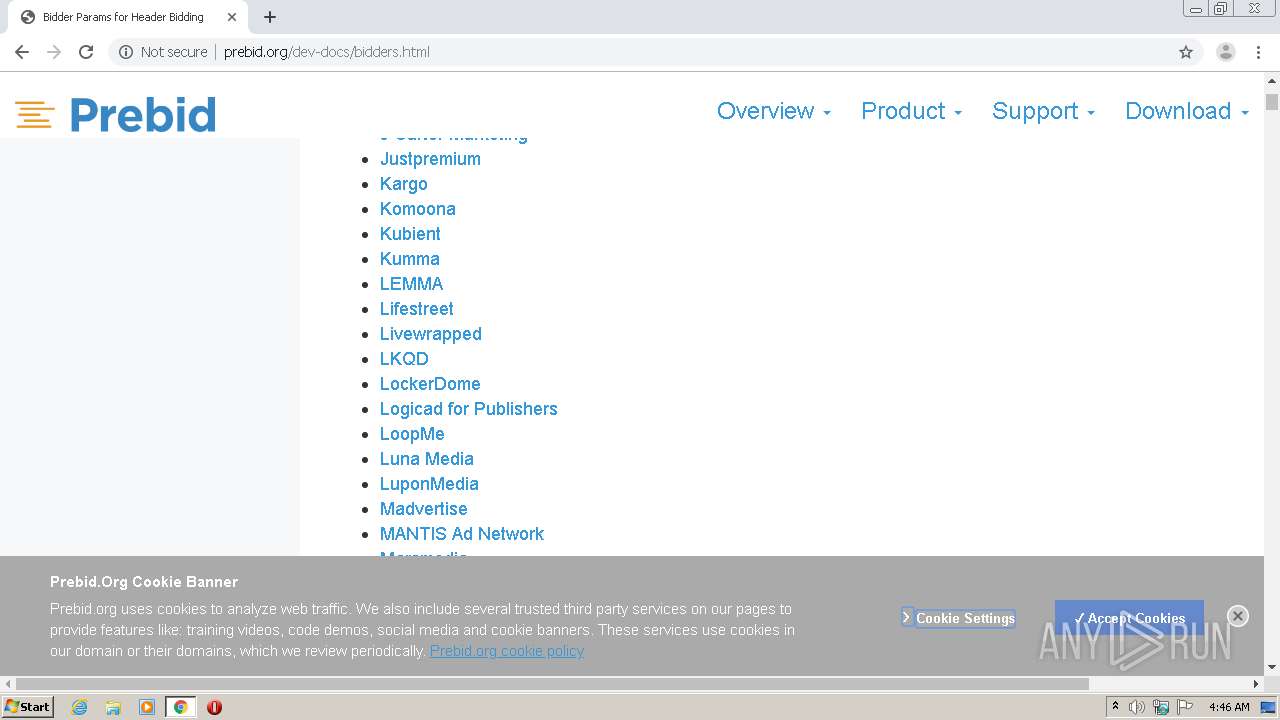This screenshot has width=1280, height=720.
Task: Open the LEMMA bidder link
Action: pyautogui.click(x=411, y=284)
